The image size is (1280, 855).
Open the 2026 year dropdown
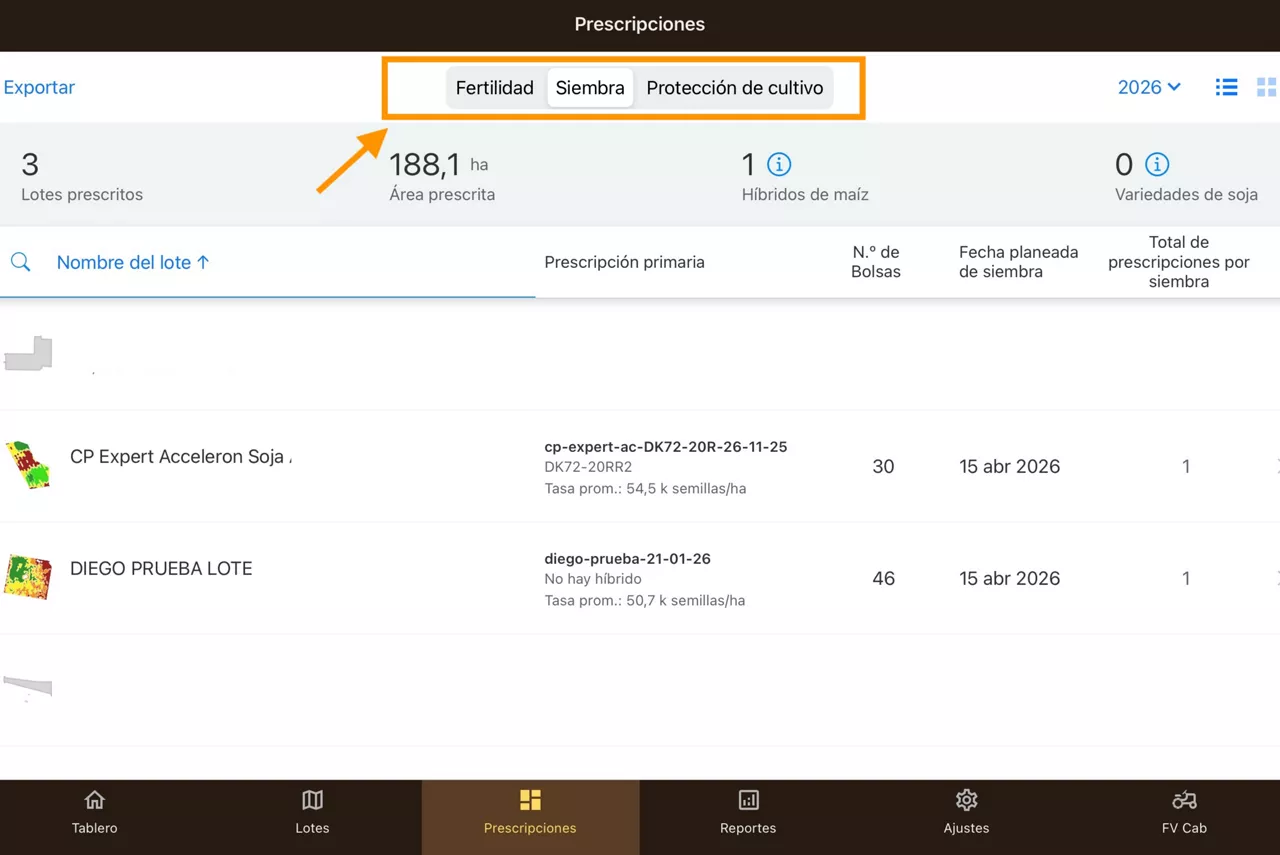(1148, 87)
